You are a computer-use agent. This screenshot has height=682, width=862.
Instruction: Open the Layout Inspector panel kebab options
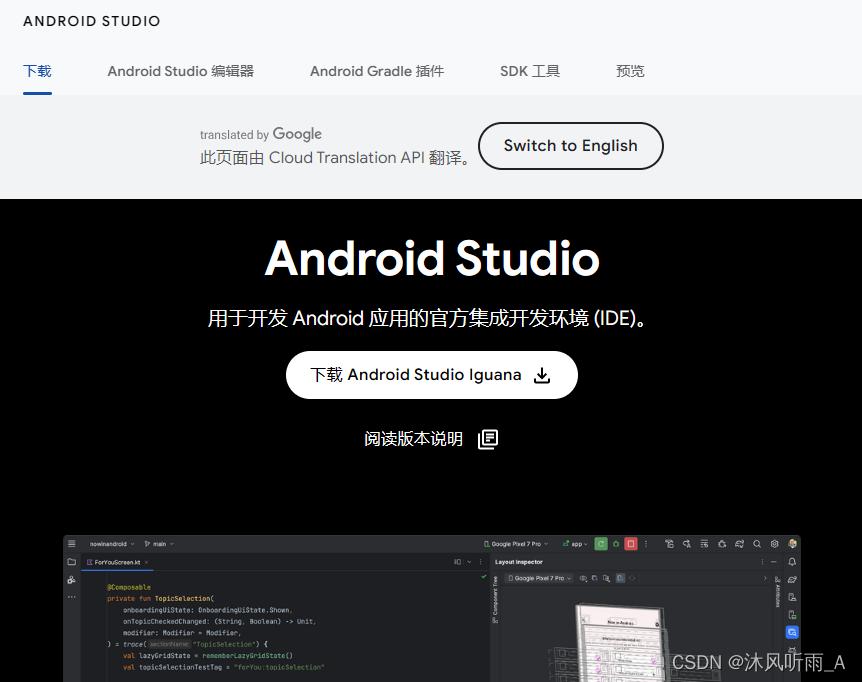(762, 562)
